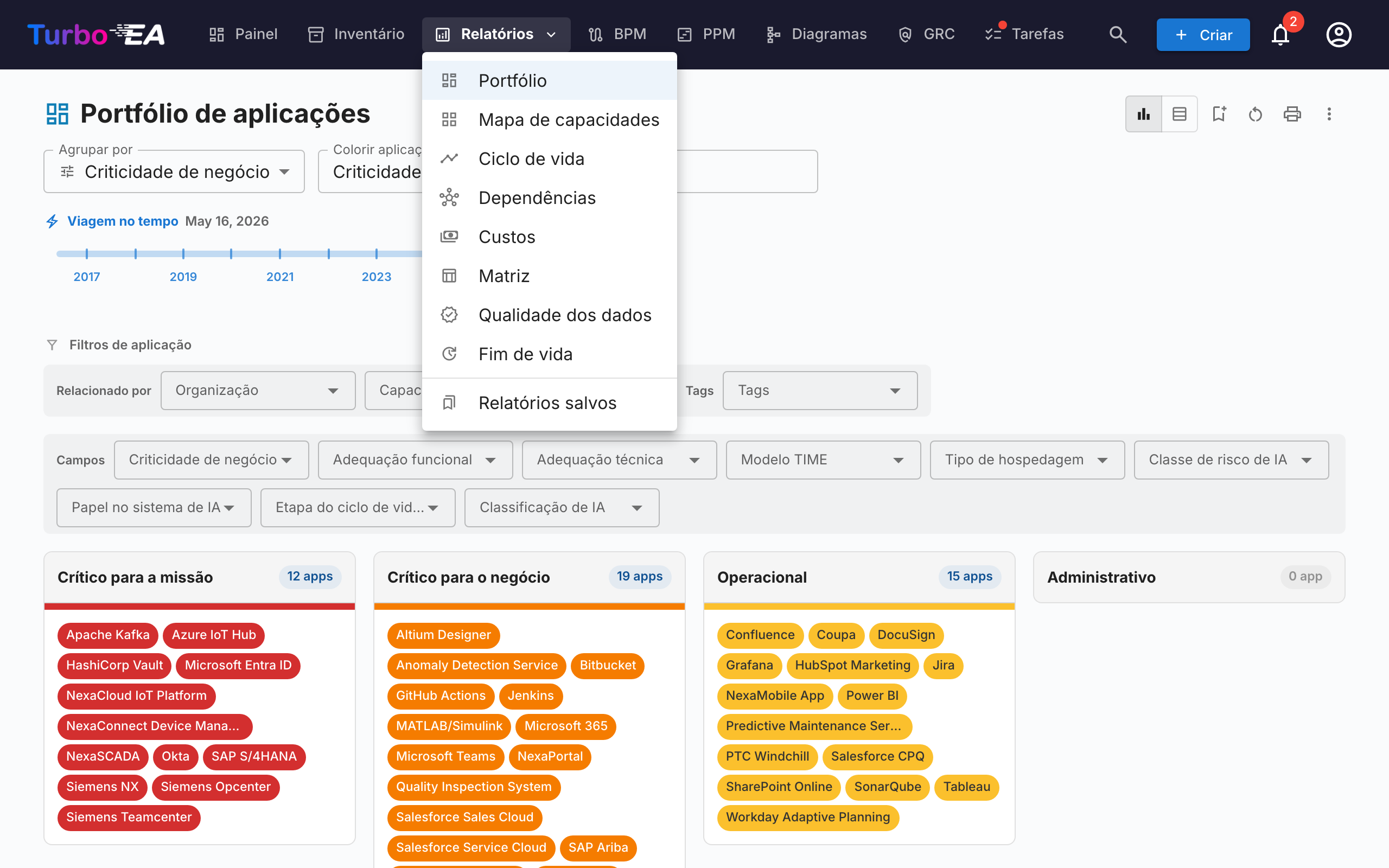
Task: Click the Qualidade dos dados badge icon
Action: point(449,315)
